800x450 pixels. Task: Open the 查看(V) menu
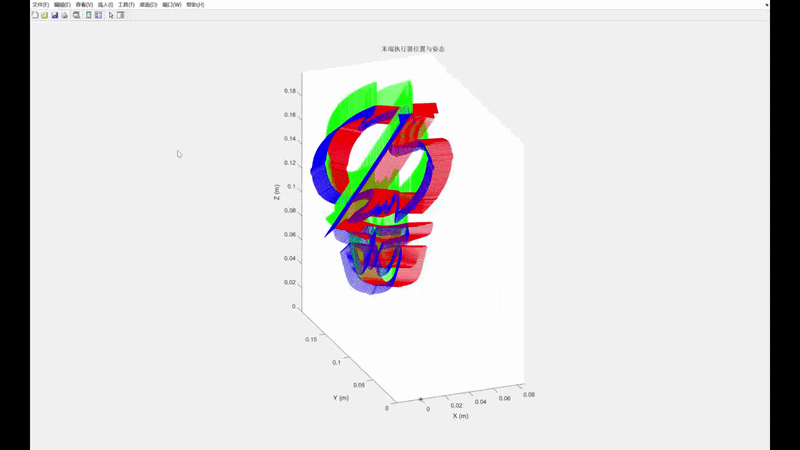pyautogui.click(x=84, y=5)
